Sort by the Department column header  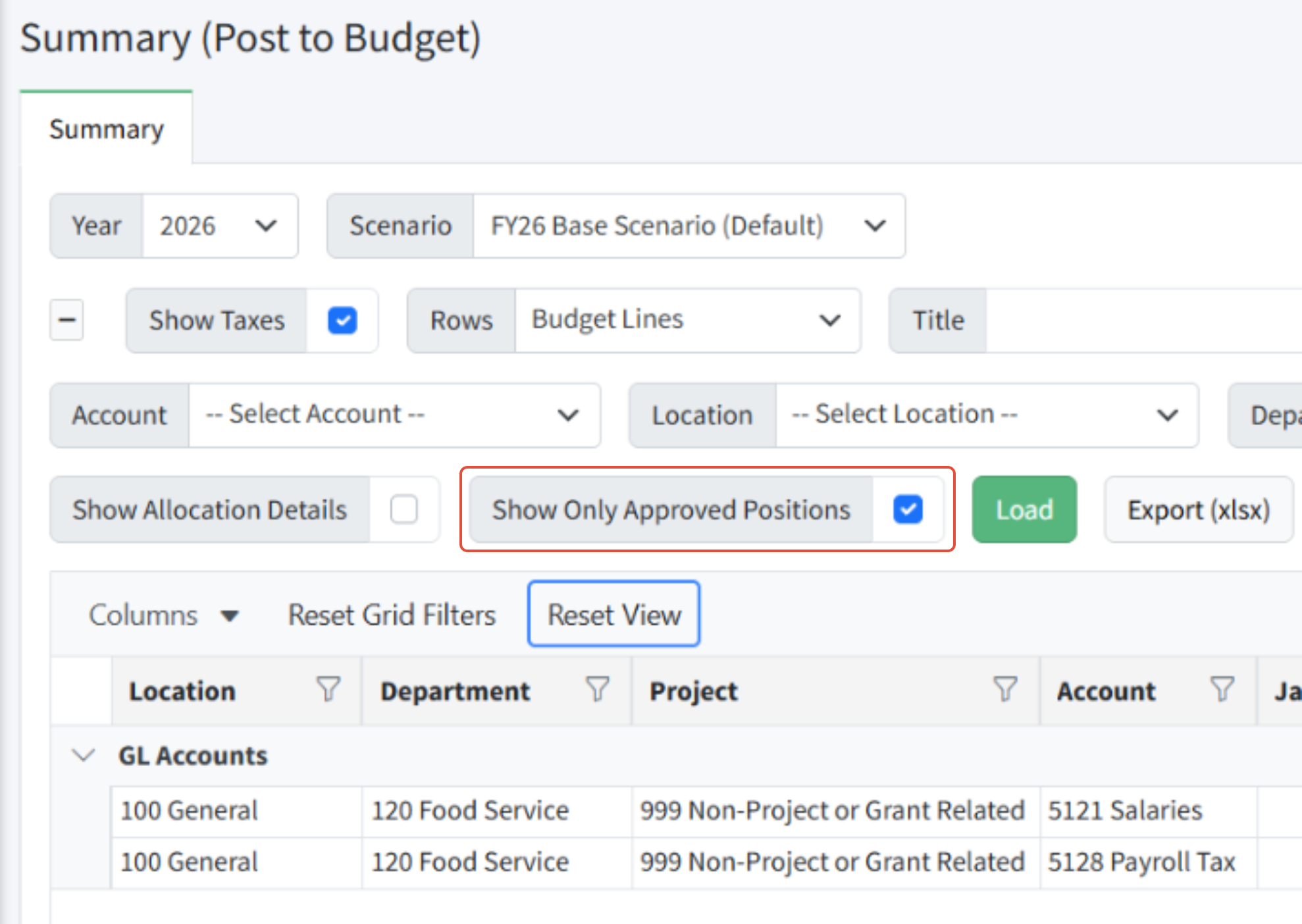pyautogui.click(x=456, y=691)
